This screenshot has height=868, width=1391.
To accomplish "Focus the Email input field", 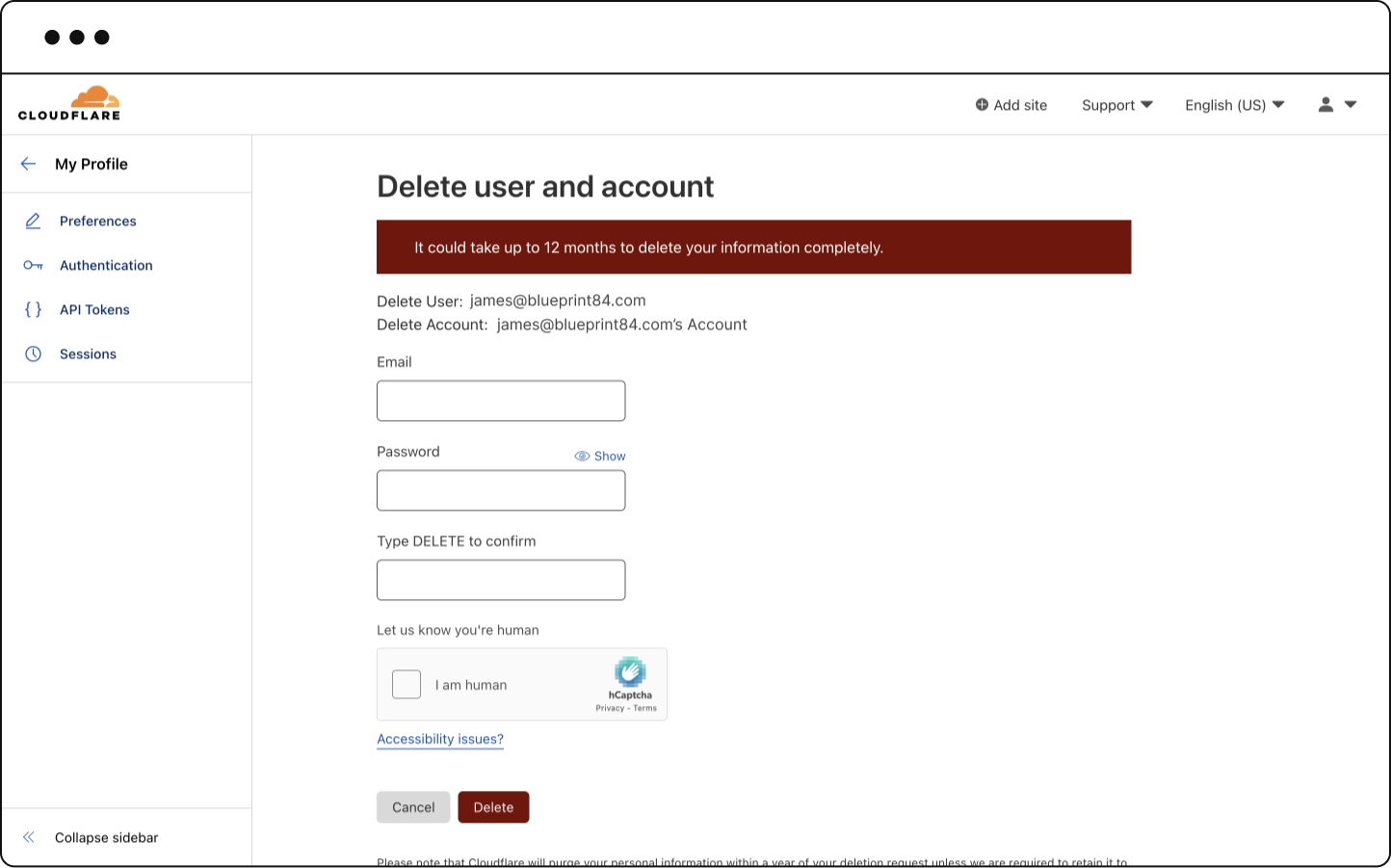I will pos(501,401).
